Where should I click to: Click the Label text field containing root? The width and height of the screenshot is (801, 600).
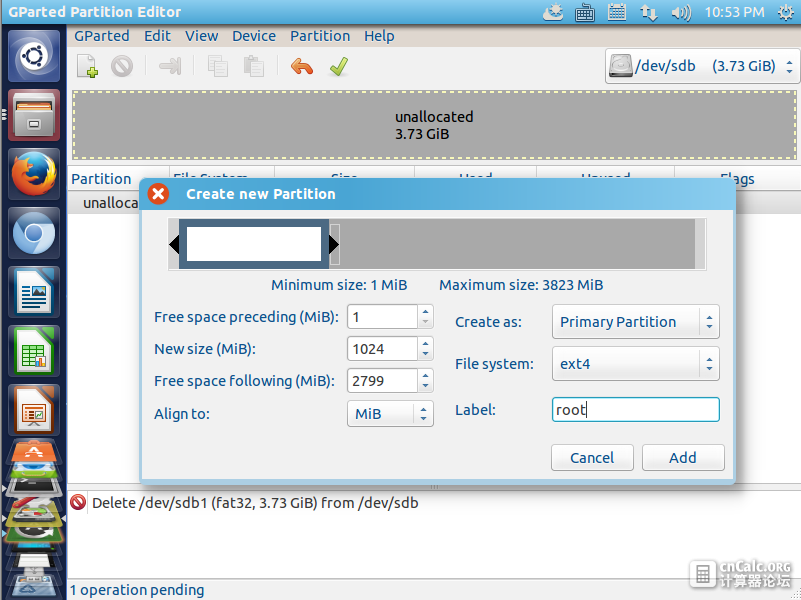[x=635, y=410]
